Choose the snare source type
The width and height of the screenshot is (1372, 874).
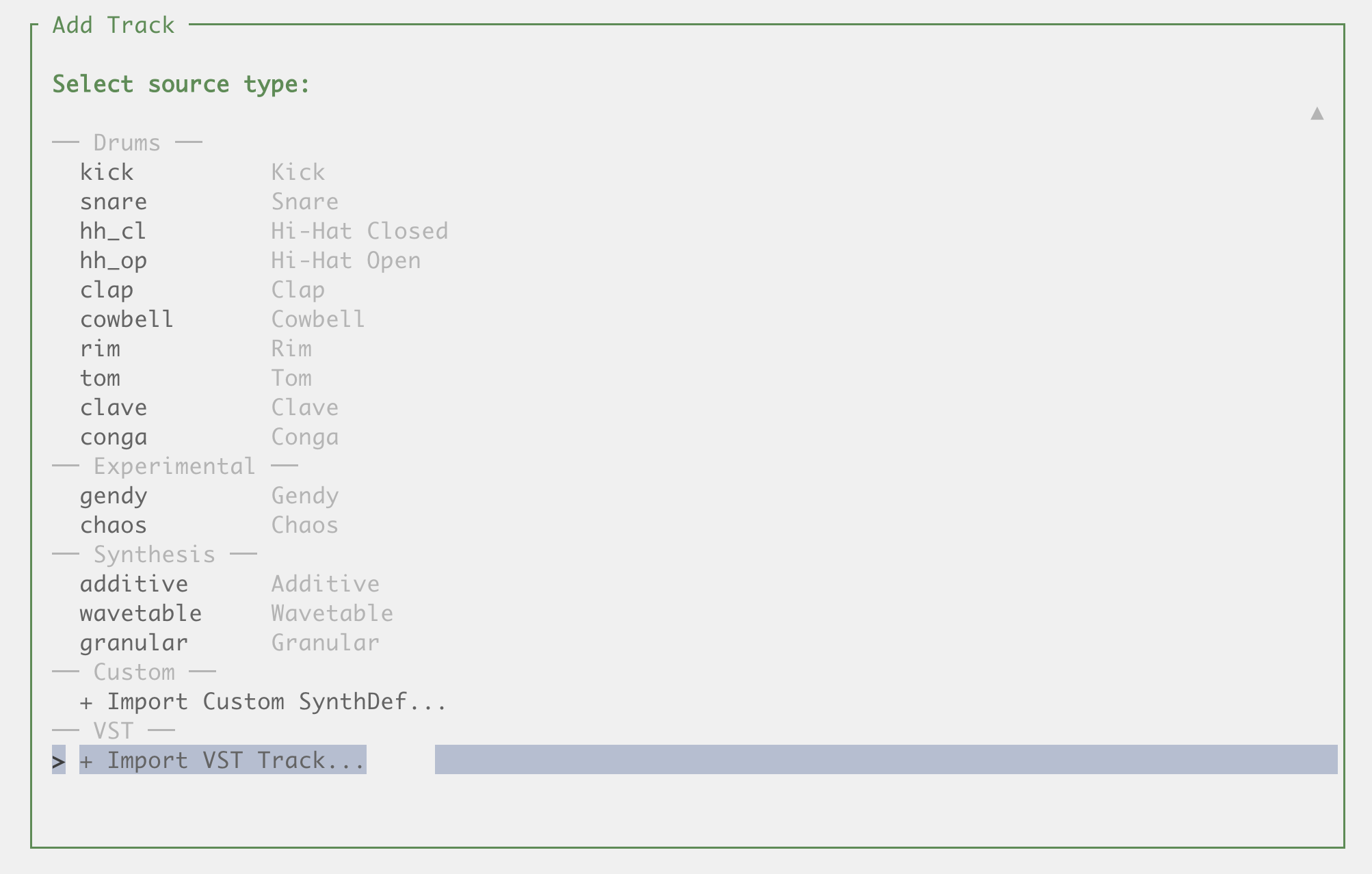114,202
